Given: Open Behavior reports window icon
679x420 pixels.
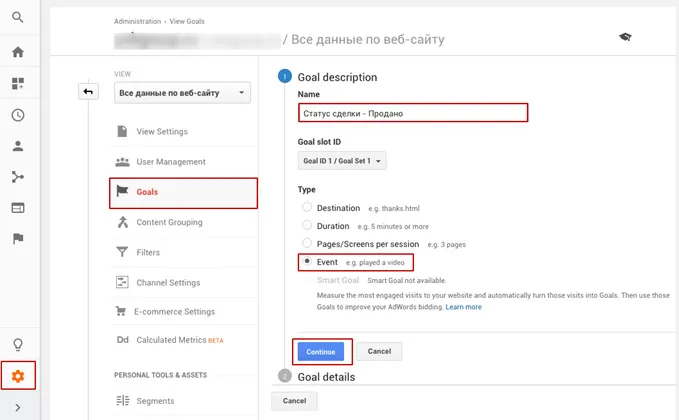Looking at the screenshot, I should pyautogui.click(x=18, y=208).
